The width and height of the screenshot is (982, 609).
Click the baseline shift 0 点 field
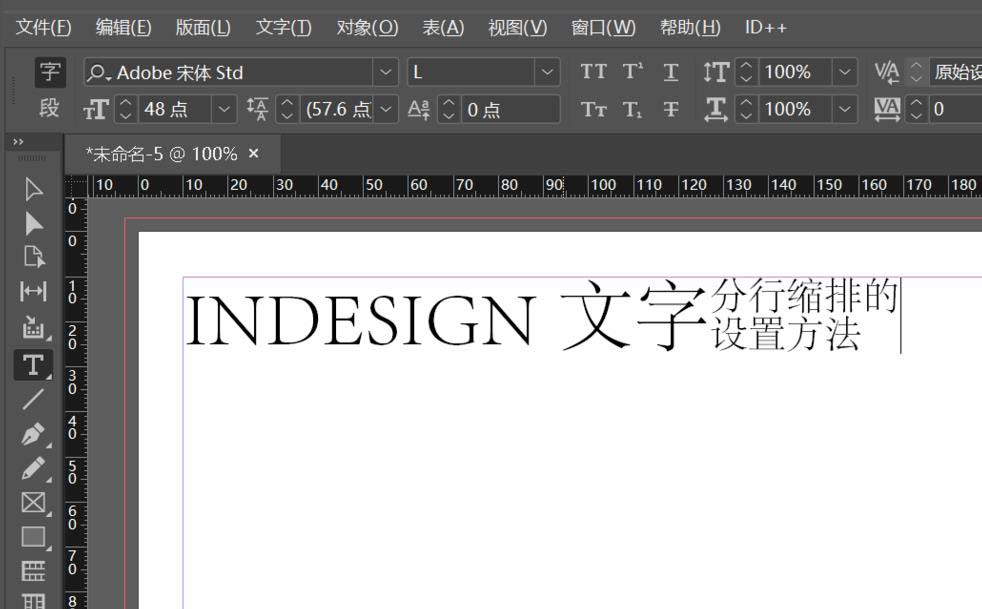pyautogui.click(x=508, y=109)
